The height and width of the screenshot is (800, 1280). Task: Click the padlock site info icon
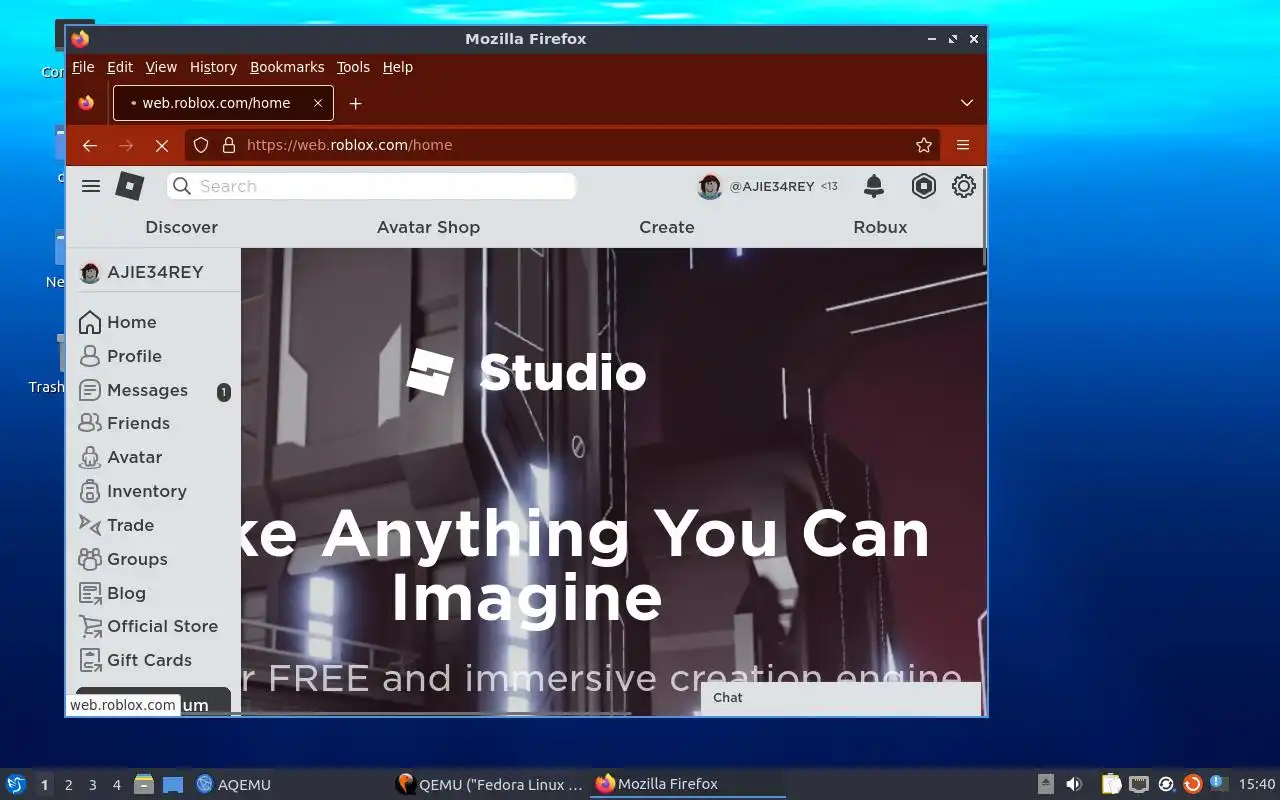228,145
